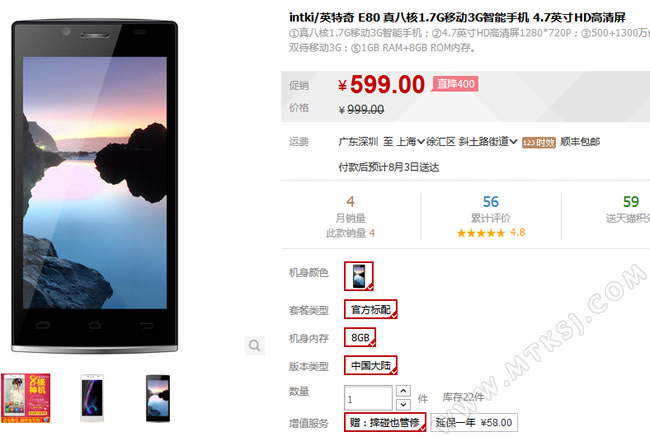Click the 123时效 delivery badge
This screenshot has width=650, height=437.
tap(538, 143)
